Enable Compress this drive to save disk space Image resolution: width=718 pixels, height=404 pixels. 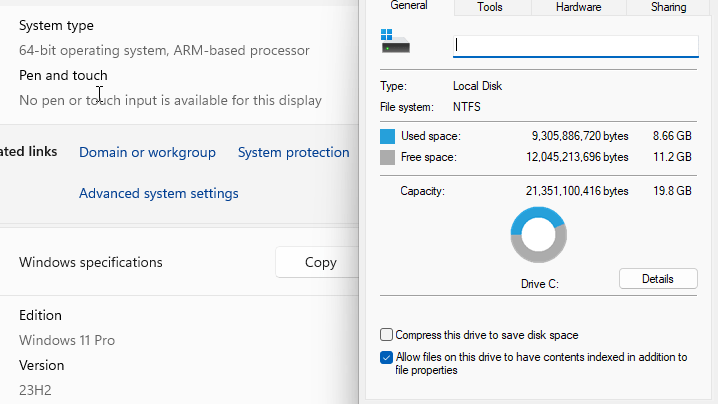[387, 335]
